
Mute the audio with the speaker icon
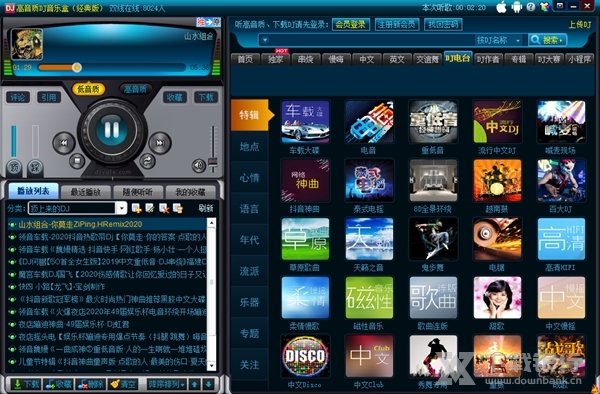[199, 166]
